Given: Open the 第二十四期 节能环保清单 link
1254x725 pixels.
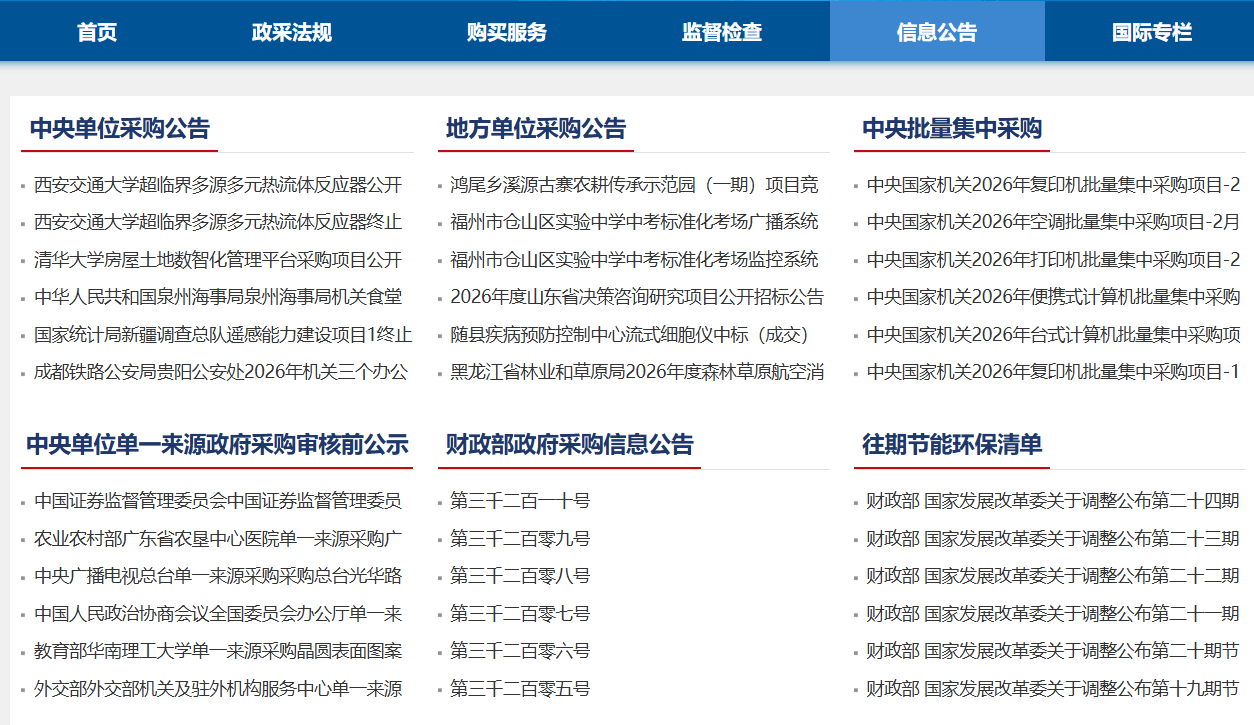Looking at the screenshot, I should click(x=1052, y=501).
